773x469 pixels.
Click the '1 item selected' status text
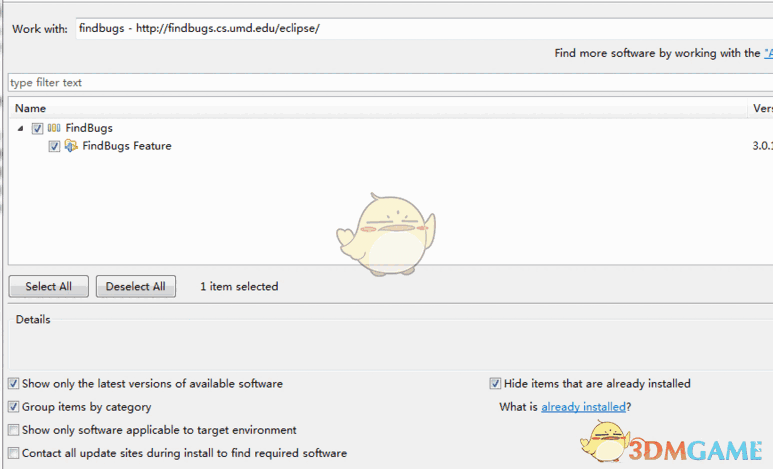tap(239, 287)
